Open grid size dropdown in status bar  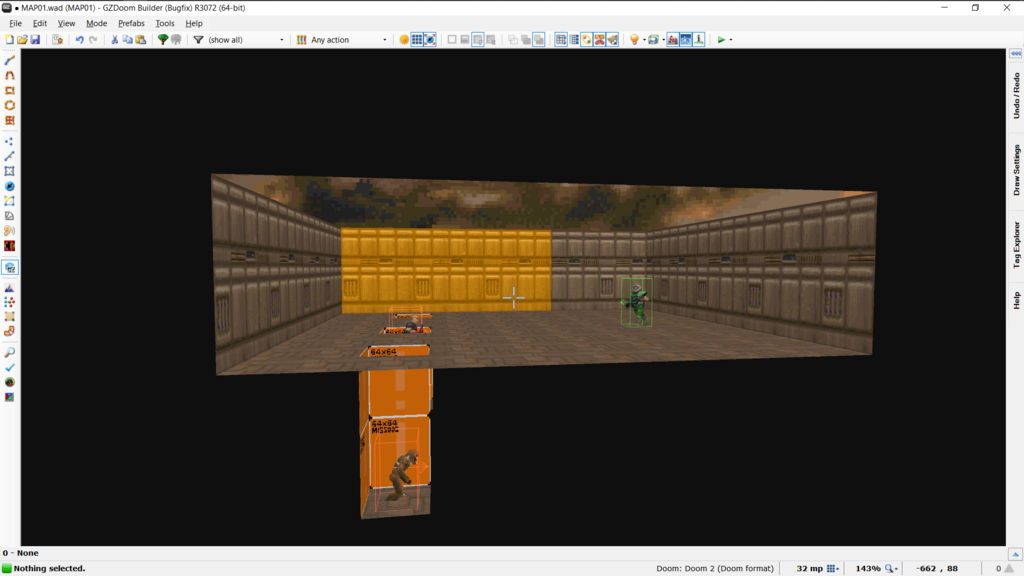click(x=833, y=568)
